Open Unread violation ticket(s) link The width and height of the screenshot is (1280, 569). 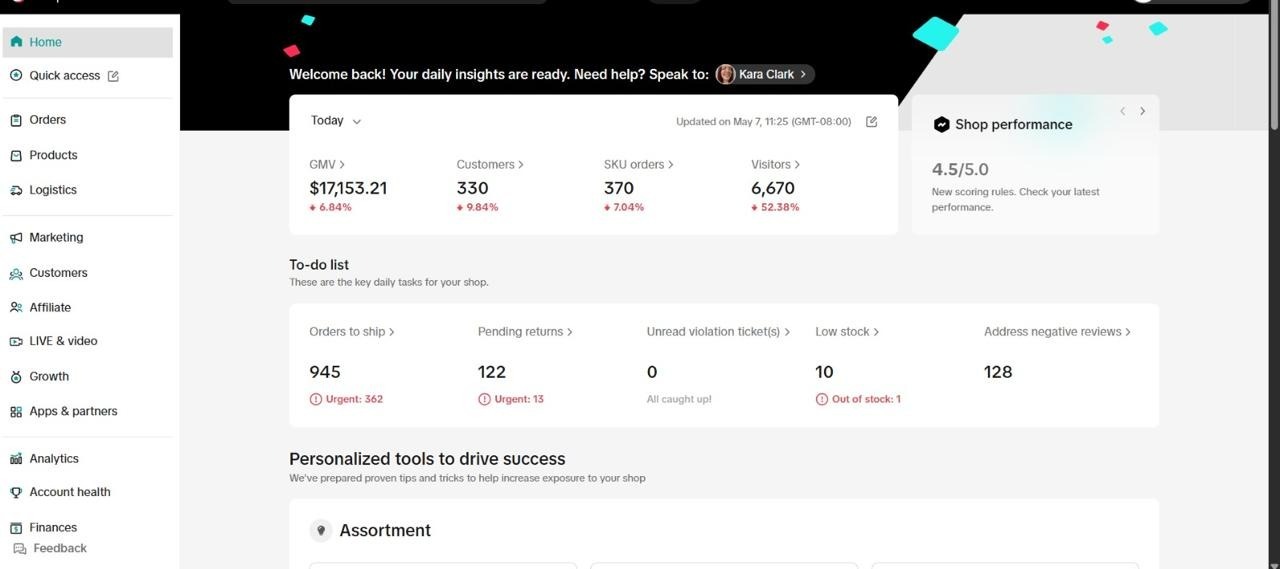(x=718, y=331)
